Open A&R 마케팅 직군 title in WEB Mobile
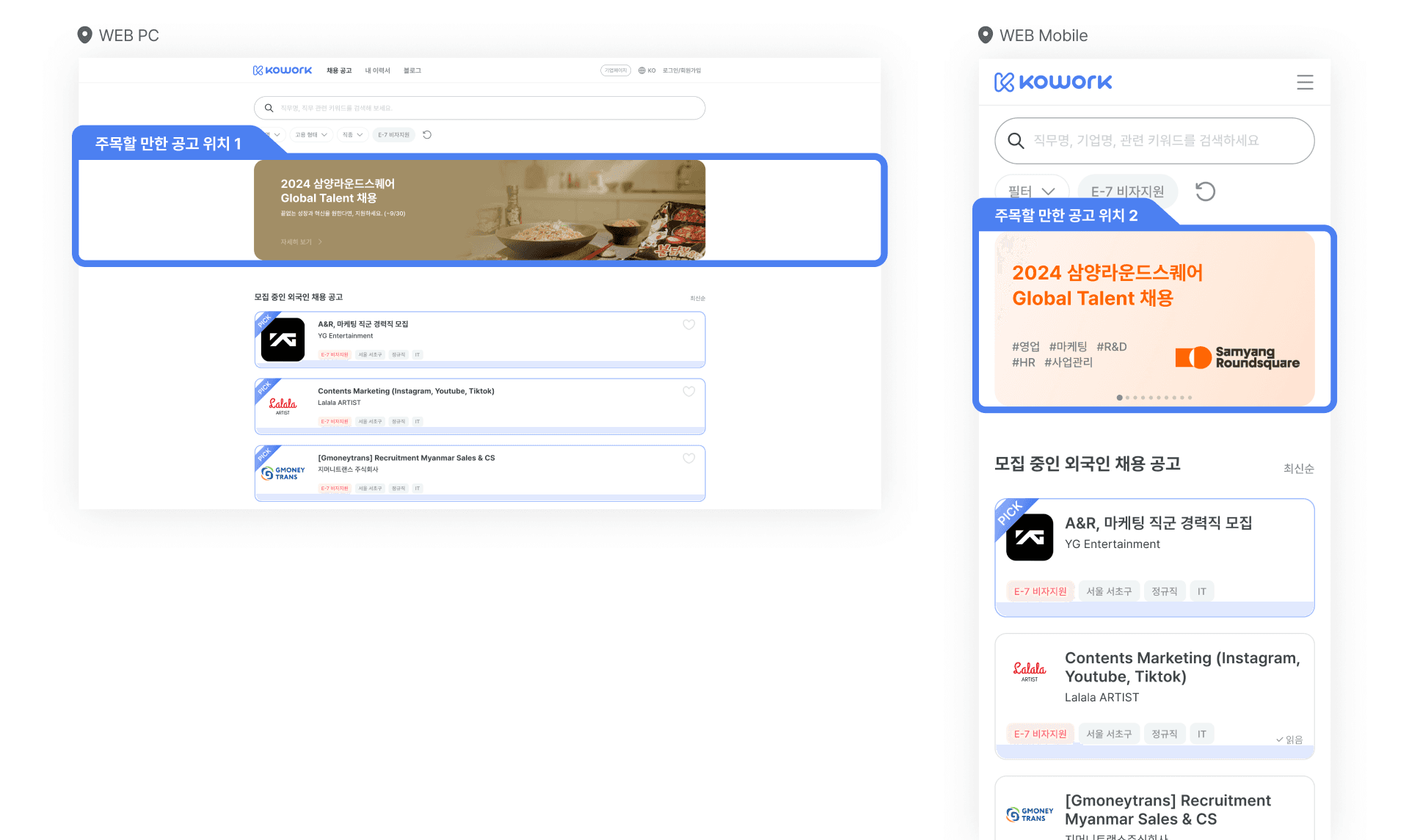This screenshot has height=840, width=1409. [1159, 522]
